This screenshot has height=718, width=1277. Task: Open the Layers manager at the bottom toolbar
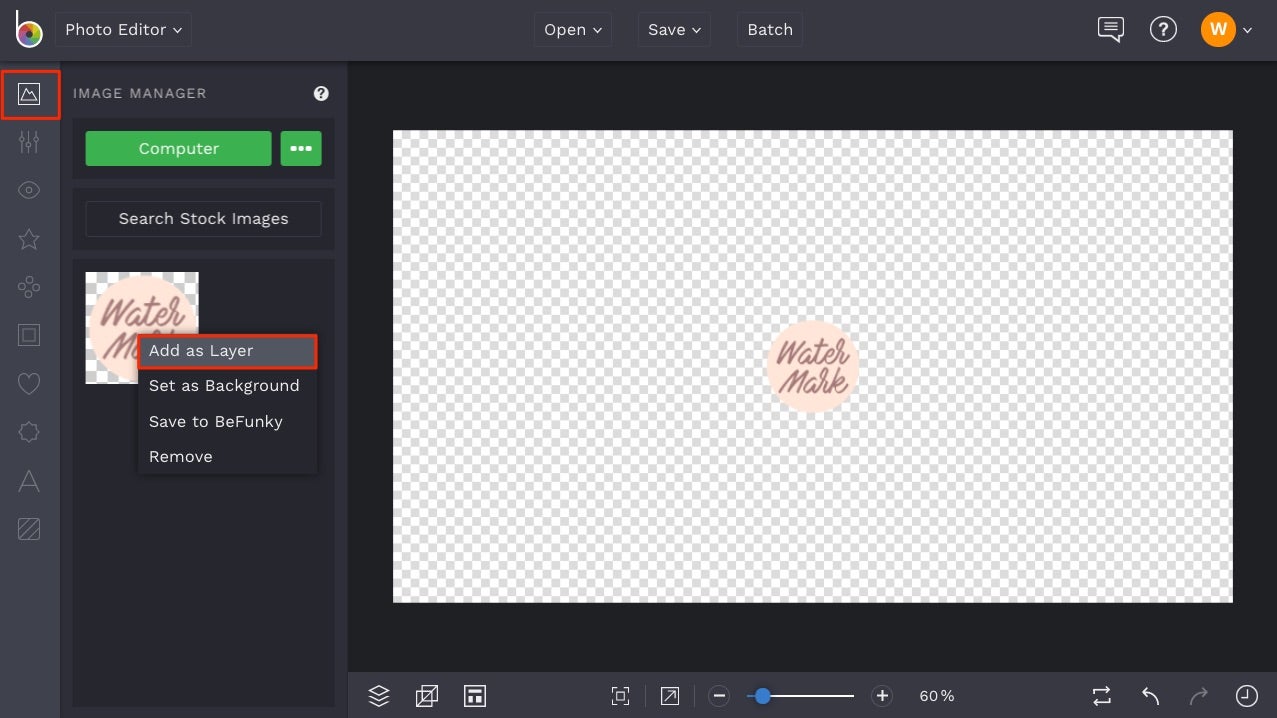[x=379, y=695]
